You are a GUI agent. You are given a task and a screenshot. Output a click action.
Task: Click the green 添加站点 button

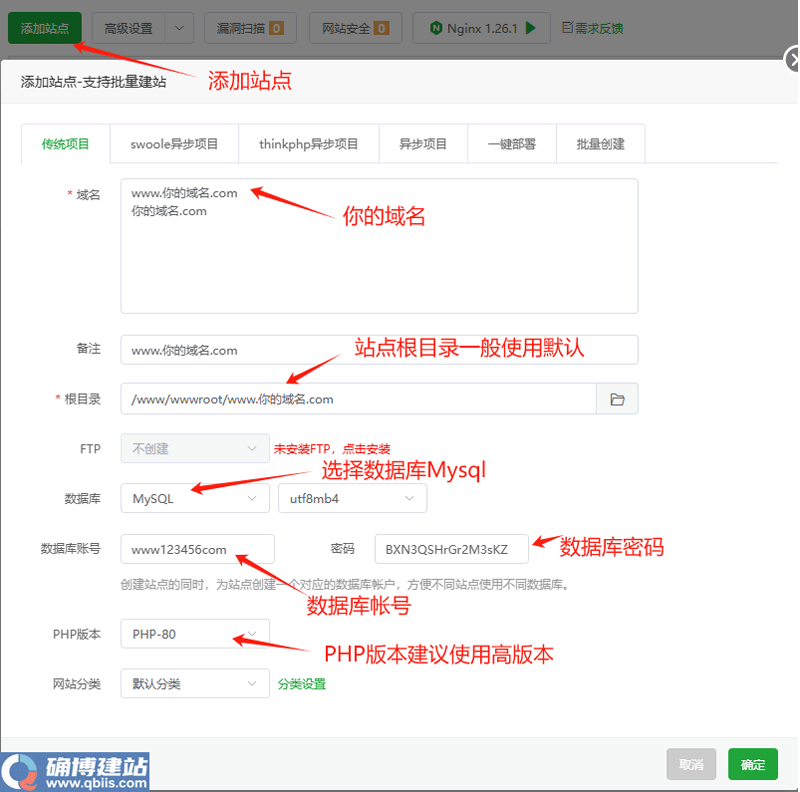pyautogui.click(x=43, y=28)
